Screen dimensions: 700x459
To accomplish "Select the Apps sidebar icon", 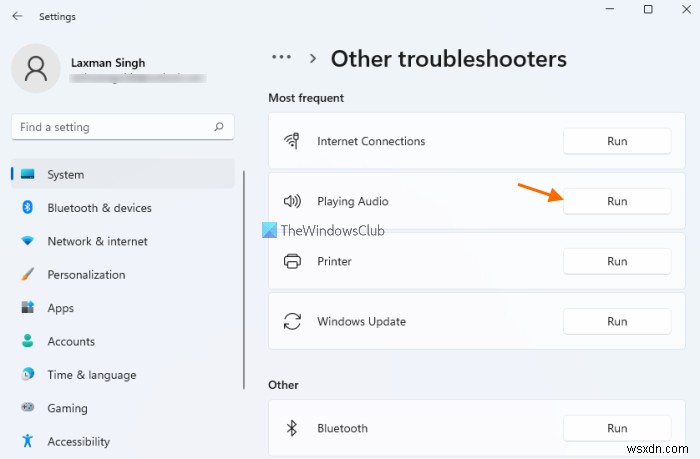I will click(27, 308).
